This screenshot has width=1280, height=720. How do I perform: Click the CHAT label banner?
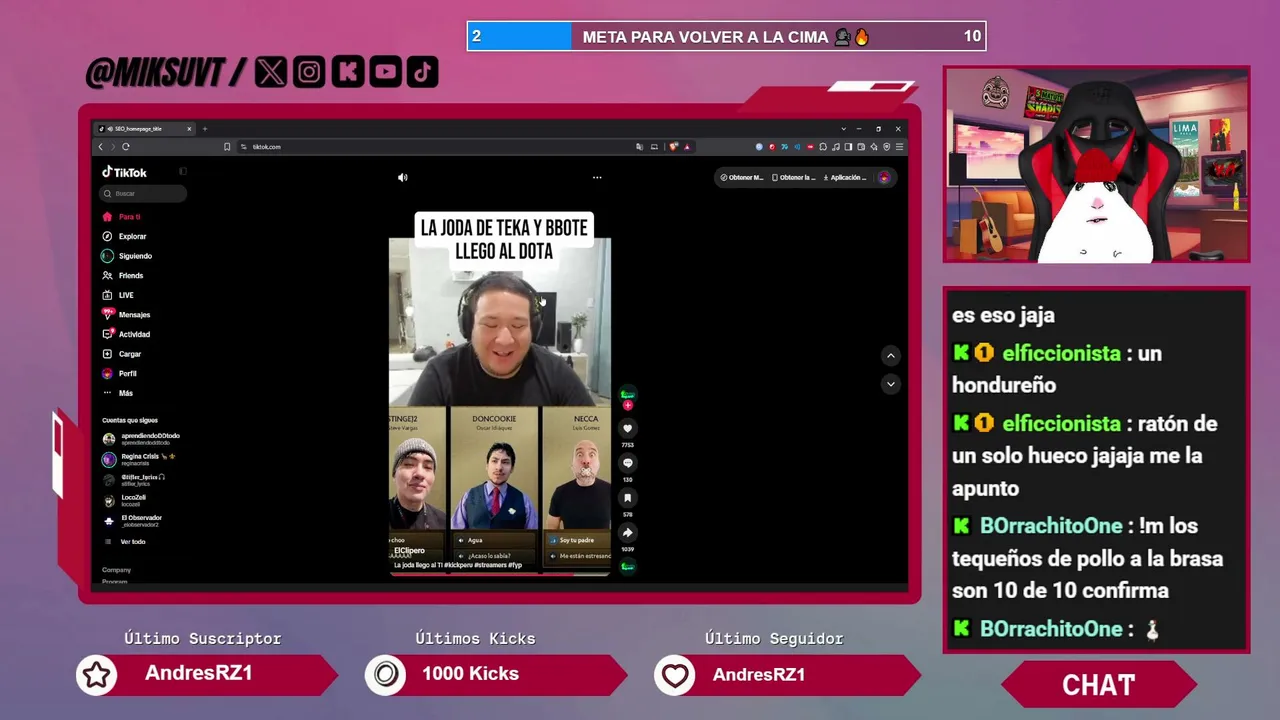click(1098, 685)
